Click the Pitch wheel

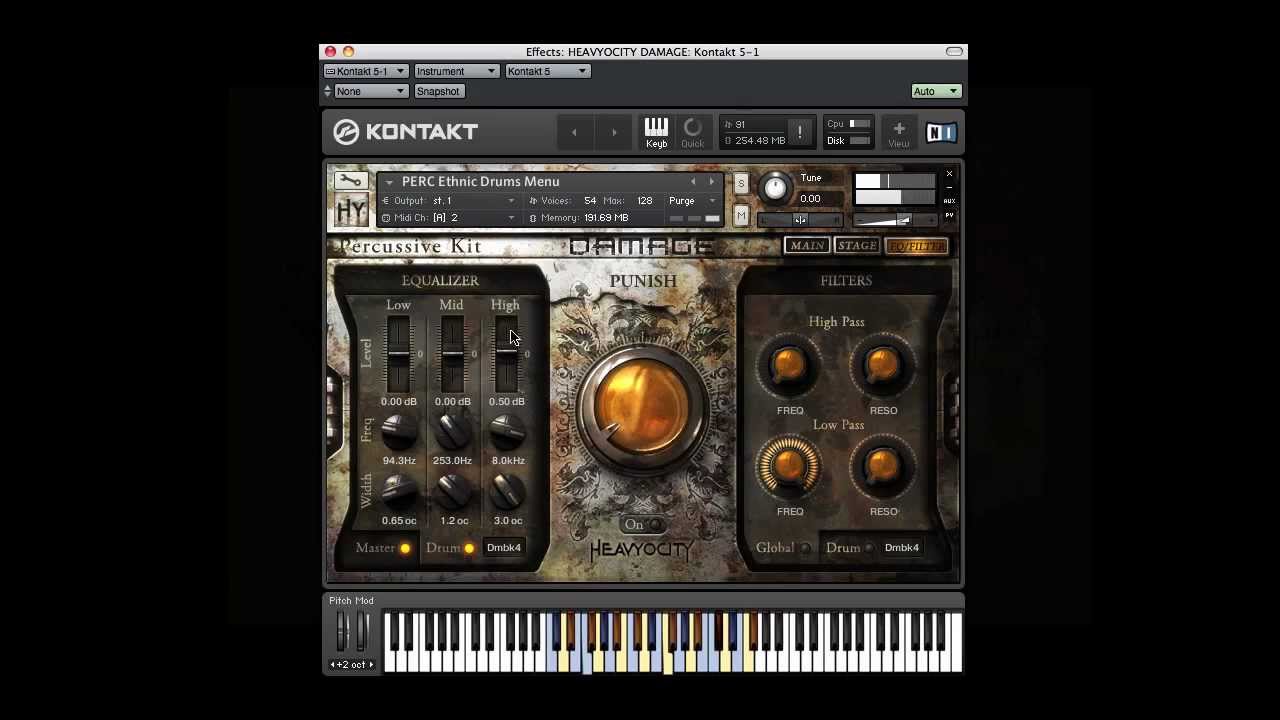pyautogui.click(x=341, y=631)
